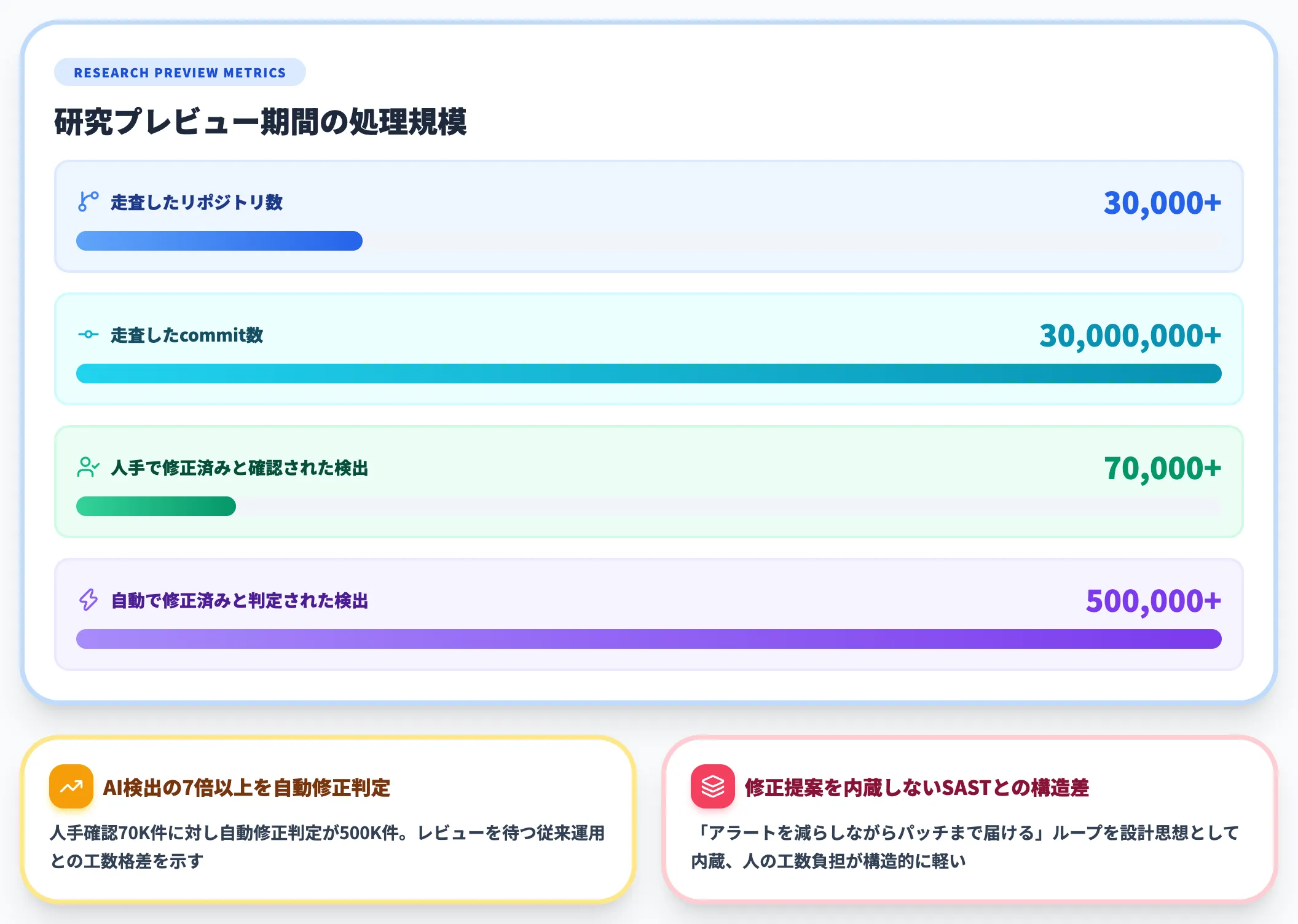Screen dimensions: 1298x924
Task: Click the value 70,000+
Action: coord(1162,468)
